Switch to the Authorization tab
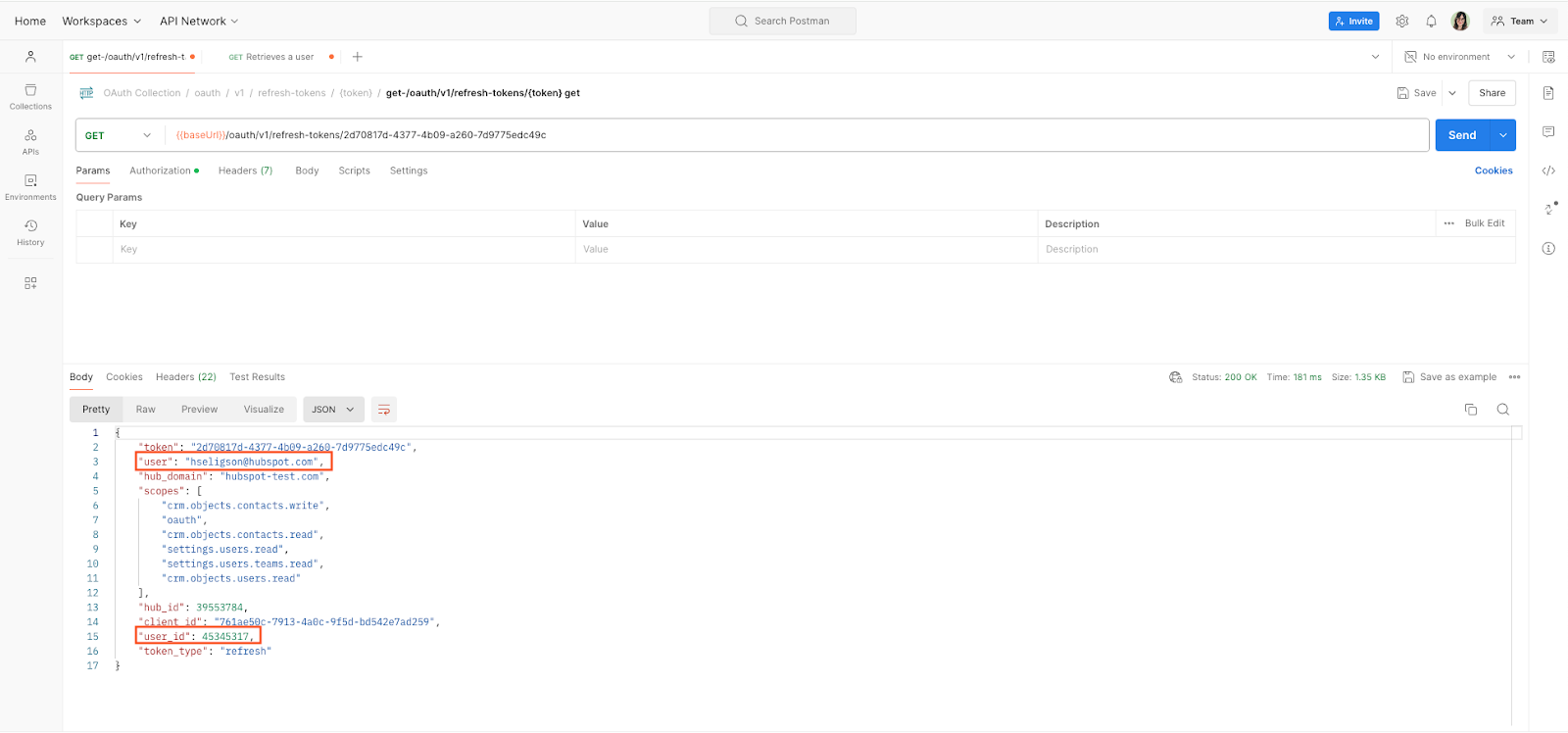1568x733 pixels. coord(164,171)
